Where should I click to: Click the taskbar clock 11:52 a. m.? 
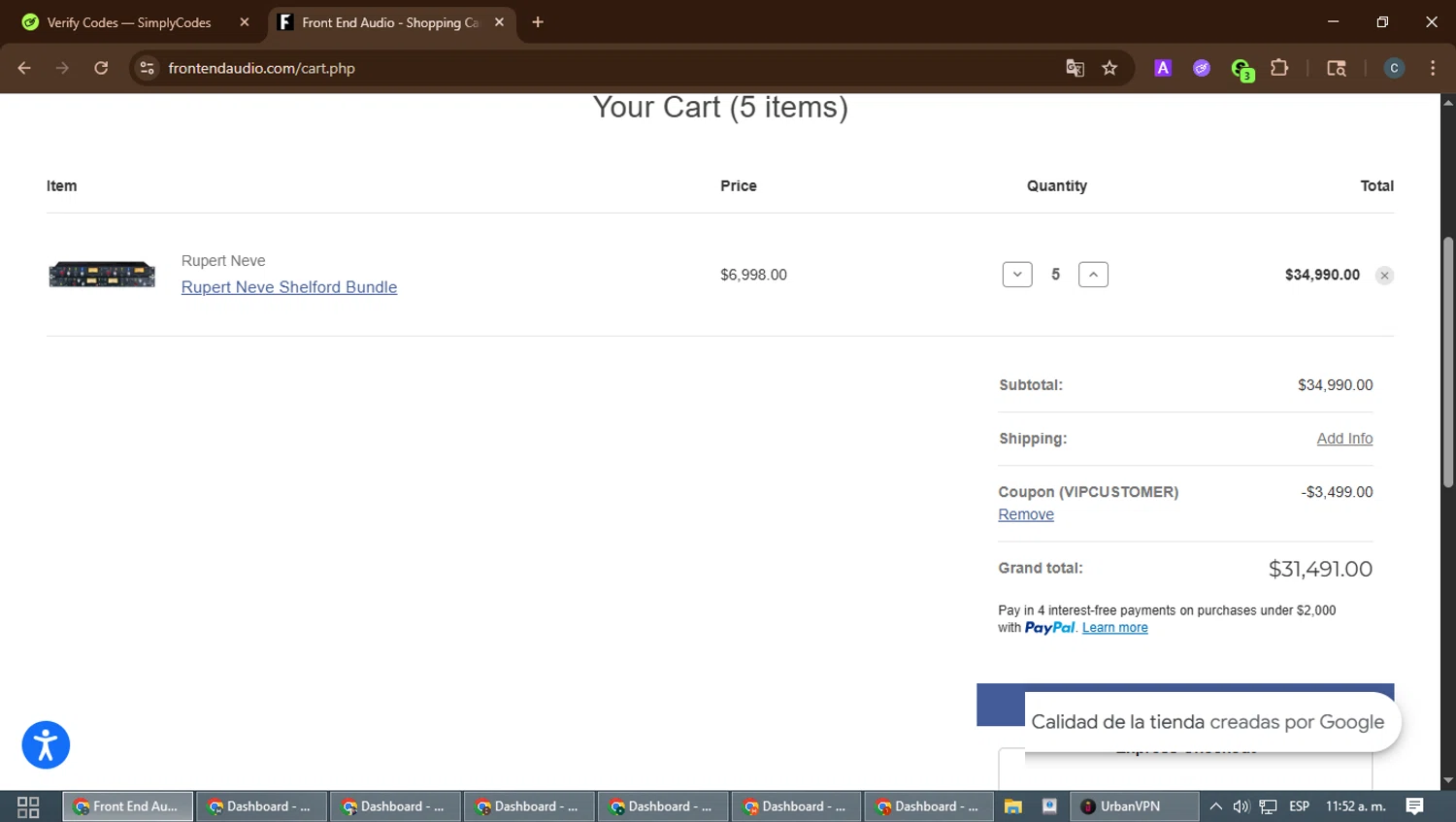tap(1356, 806)
